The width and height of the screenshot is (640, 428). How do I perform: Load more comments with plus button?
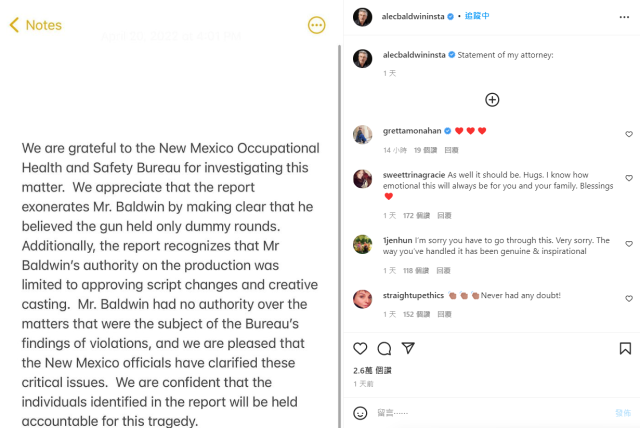(x=492, y=99)
